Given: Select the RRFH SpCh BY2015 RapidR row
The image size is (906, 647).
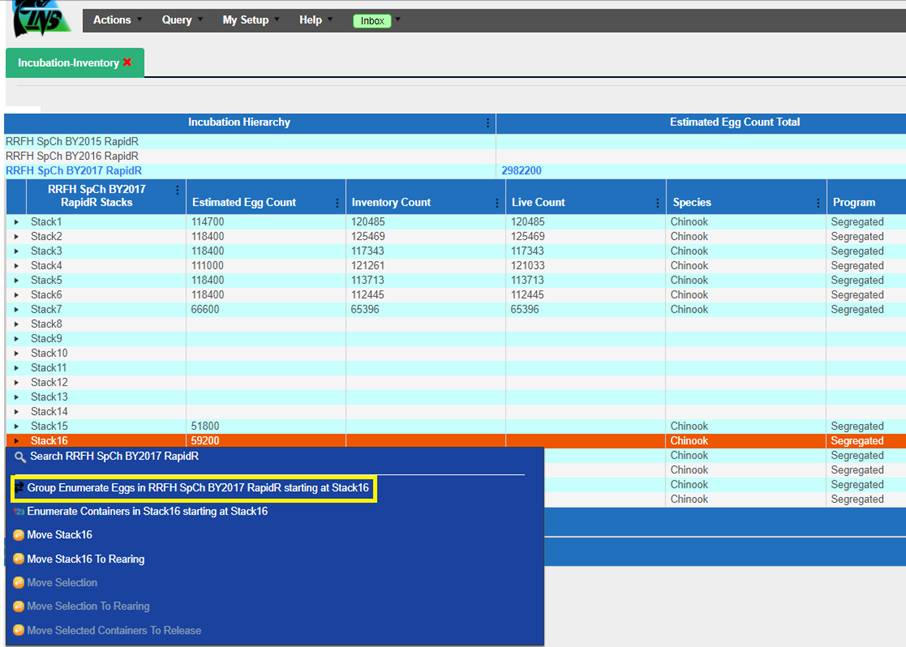Looking at the screenshot, I should (x=72, y=141).
